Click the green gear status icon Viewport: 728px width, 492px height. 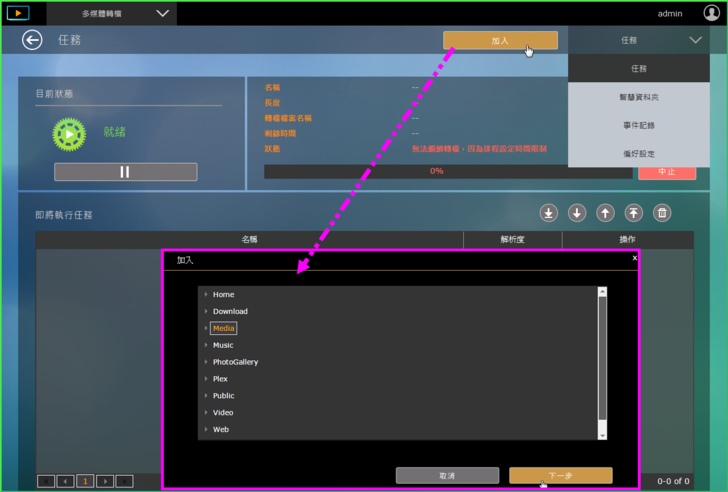[x=69, y=134]
